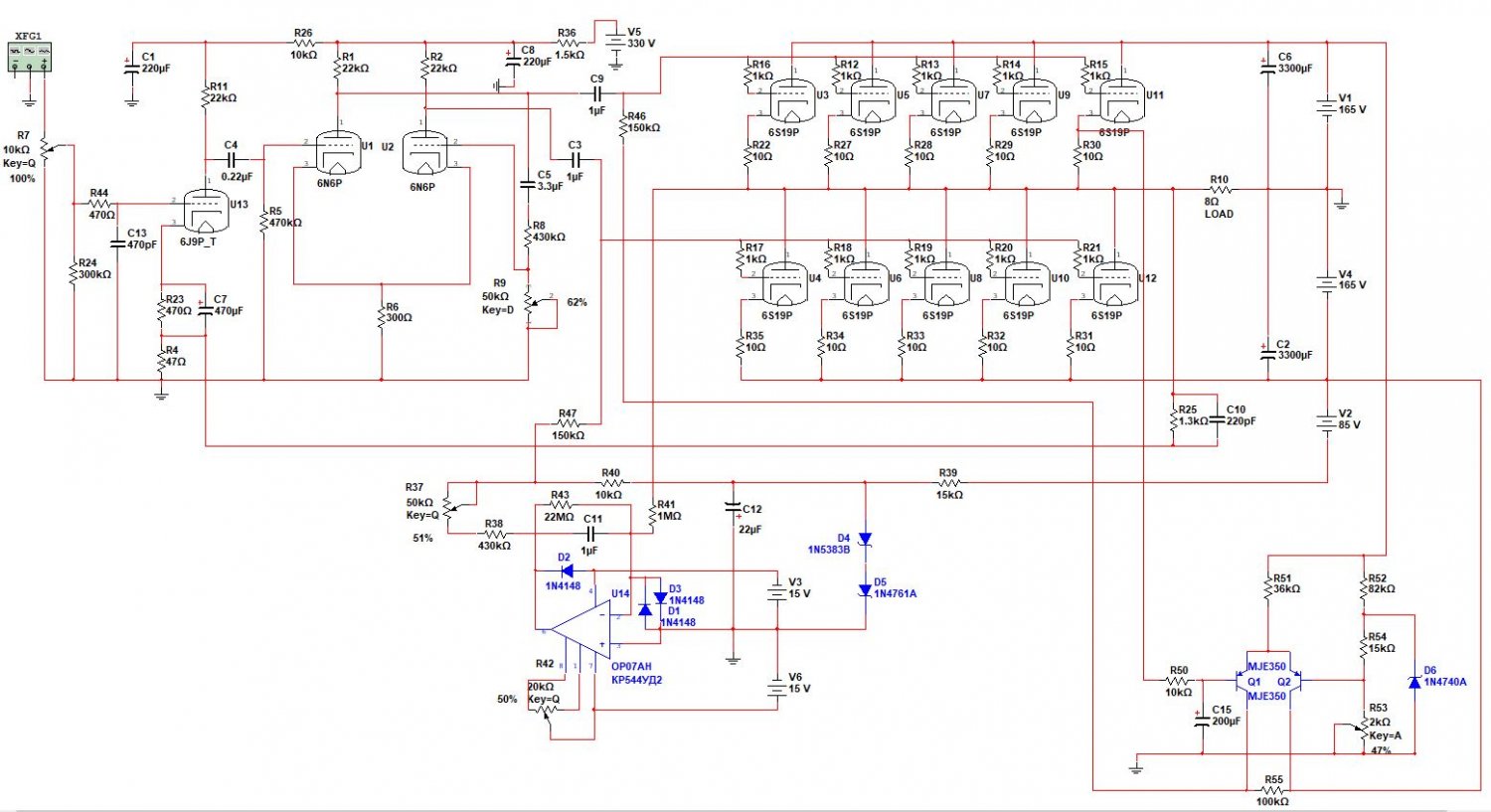Click the D6 1N4740A zener diode
The width and height of the screenshot is (1491, 812).
coord(1413,682)
